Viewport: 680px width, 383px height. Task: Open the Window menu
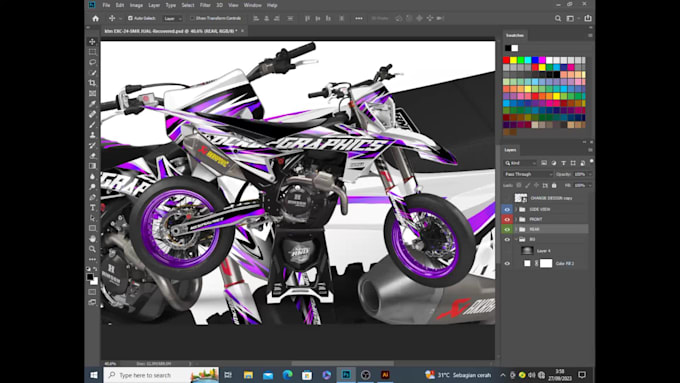tap(252, 5)
